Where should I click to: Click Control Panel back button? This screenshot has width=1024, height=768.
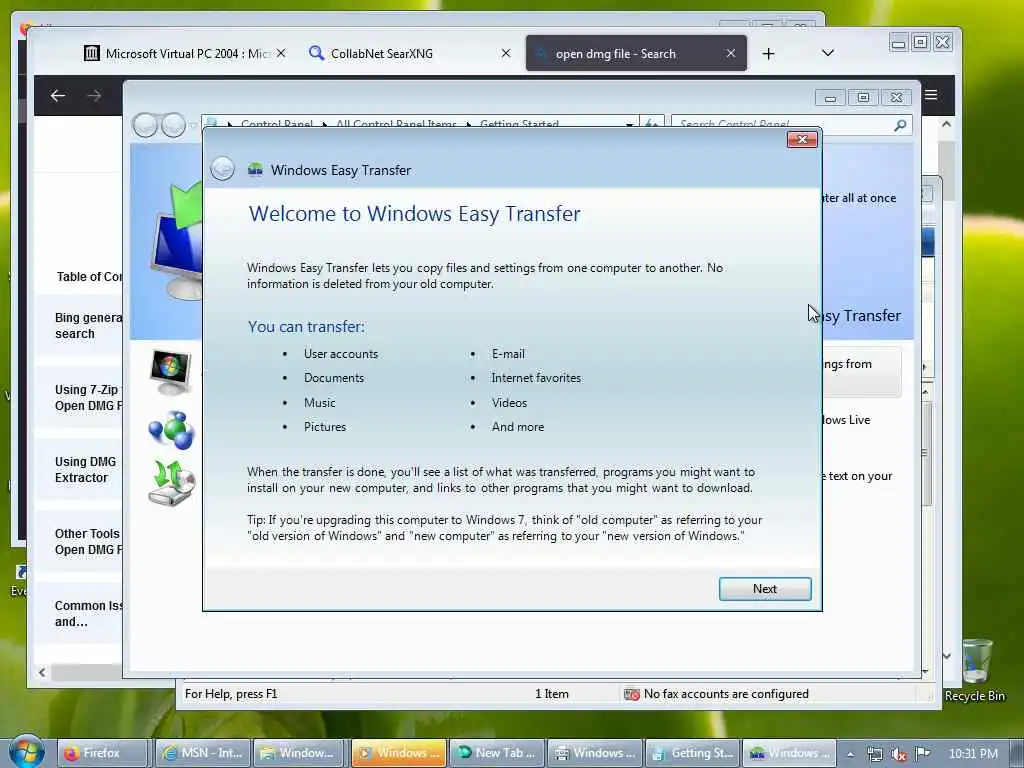tap(145, 125)
